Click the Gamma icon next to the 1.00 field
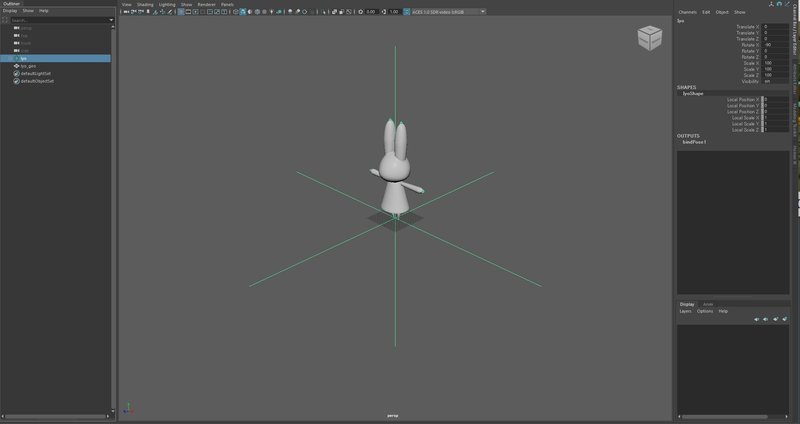Image resolution: width=800 pixels, height=424 pixels. 384,11
